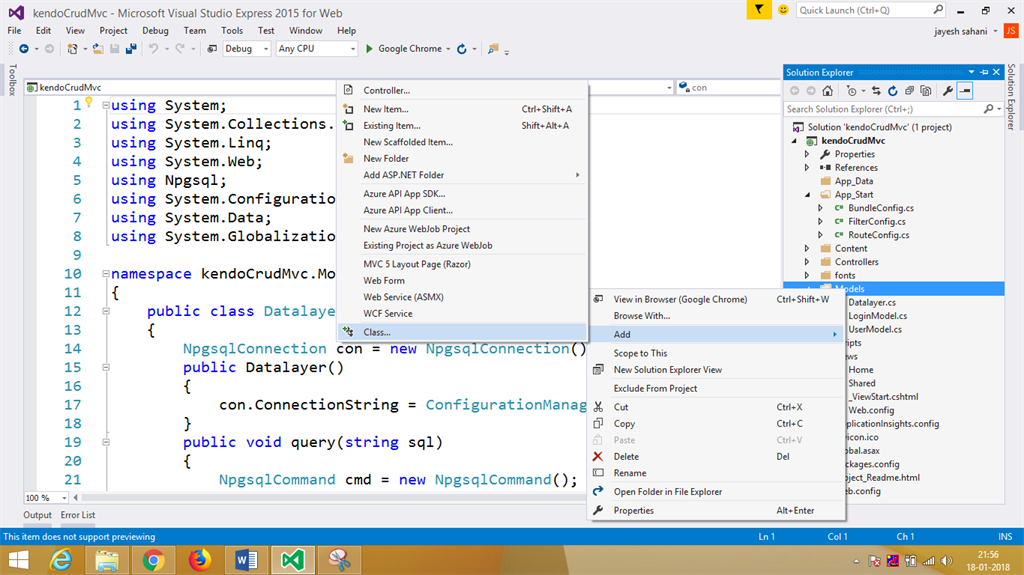Click the yellow notifications flag icon
This screenshot has width=1024, height=575.
[759, 9]
